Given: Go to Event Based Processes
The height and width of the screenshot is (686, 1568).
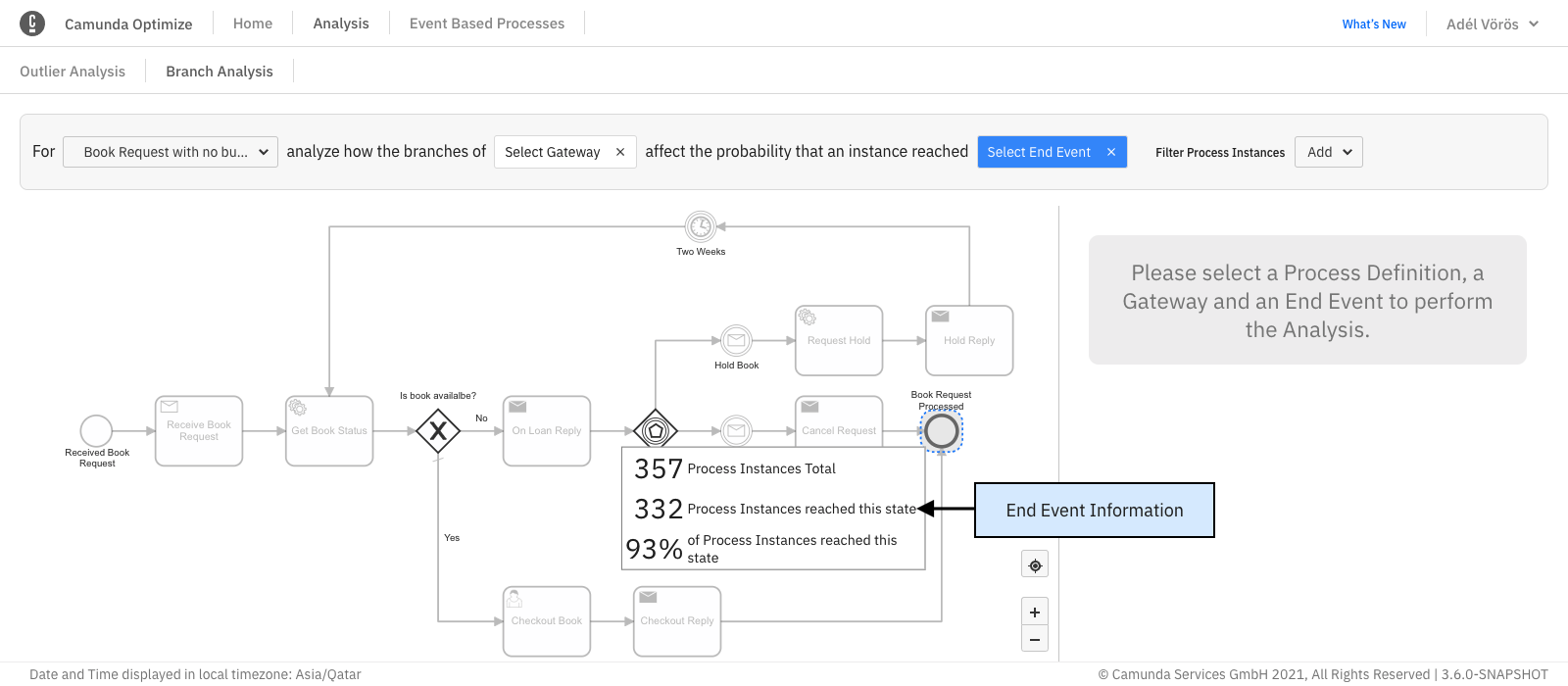Looking at the screenshot, I should point(487,24).
